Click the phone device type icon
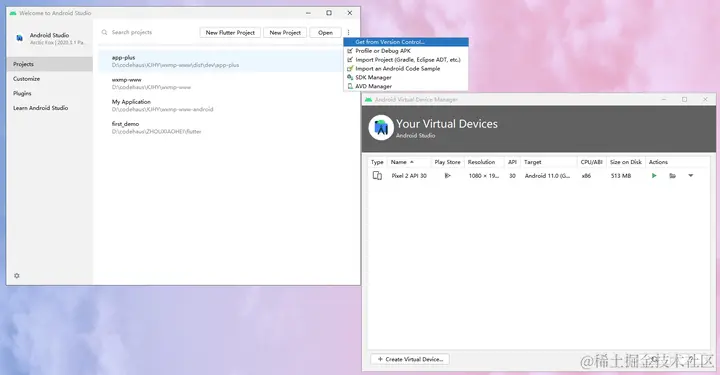 tap(377, 175)
